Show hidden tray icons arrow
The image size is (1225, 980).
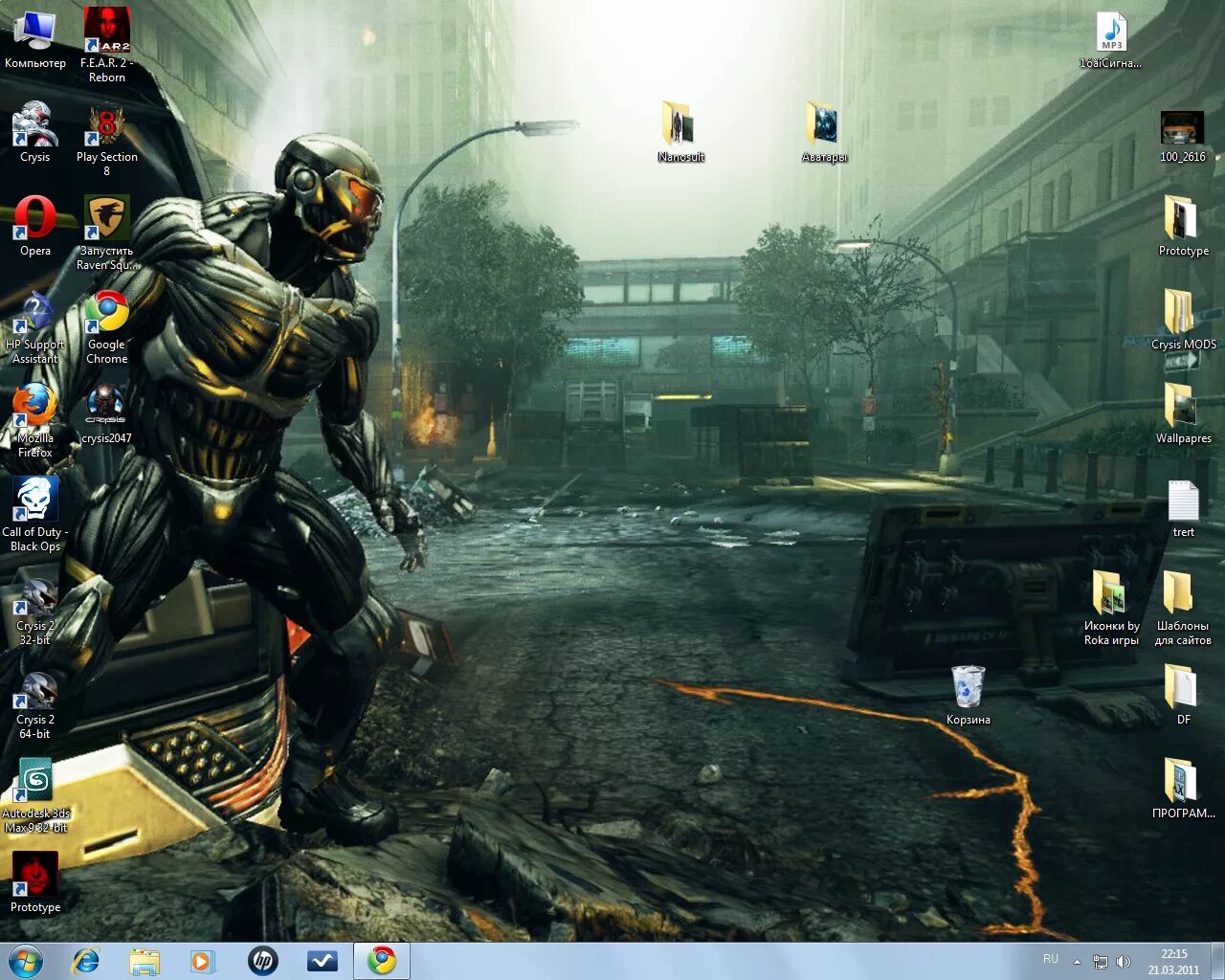1077,962
